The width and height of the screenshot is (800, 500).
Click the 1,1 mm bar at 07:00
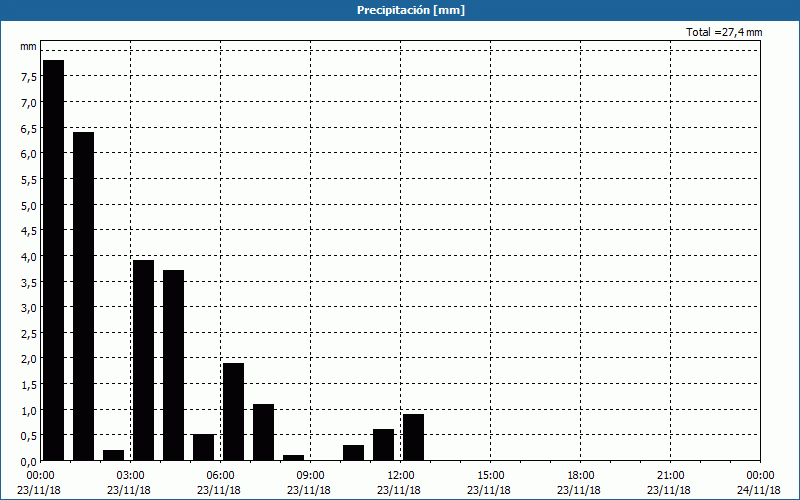263,432
